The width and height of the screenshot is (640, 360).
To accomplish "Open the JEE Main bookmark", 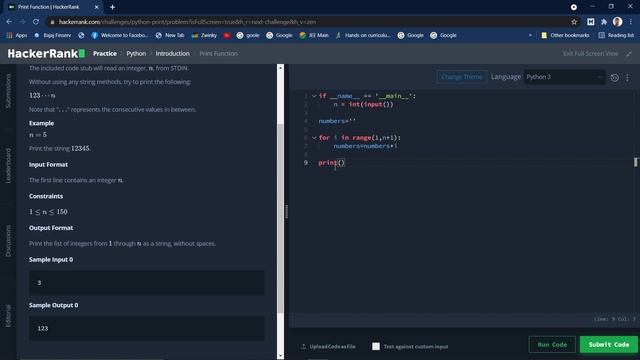I will coord(314,36).
